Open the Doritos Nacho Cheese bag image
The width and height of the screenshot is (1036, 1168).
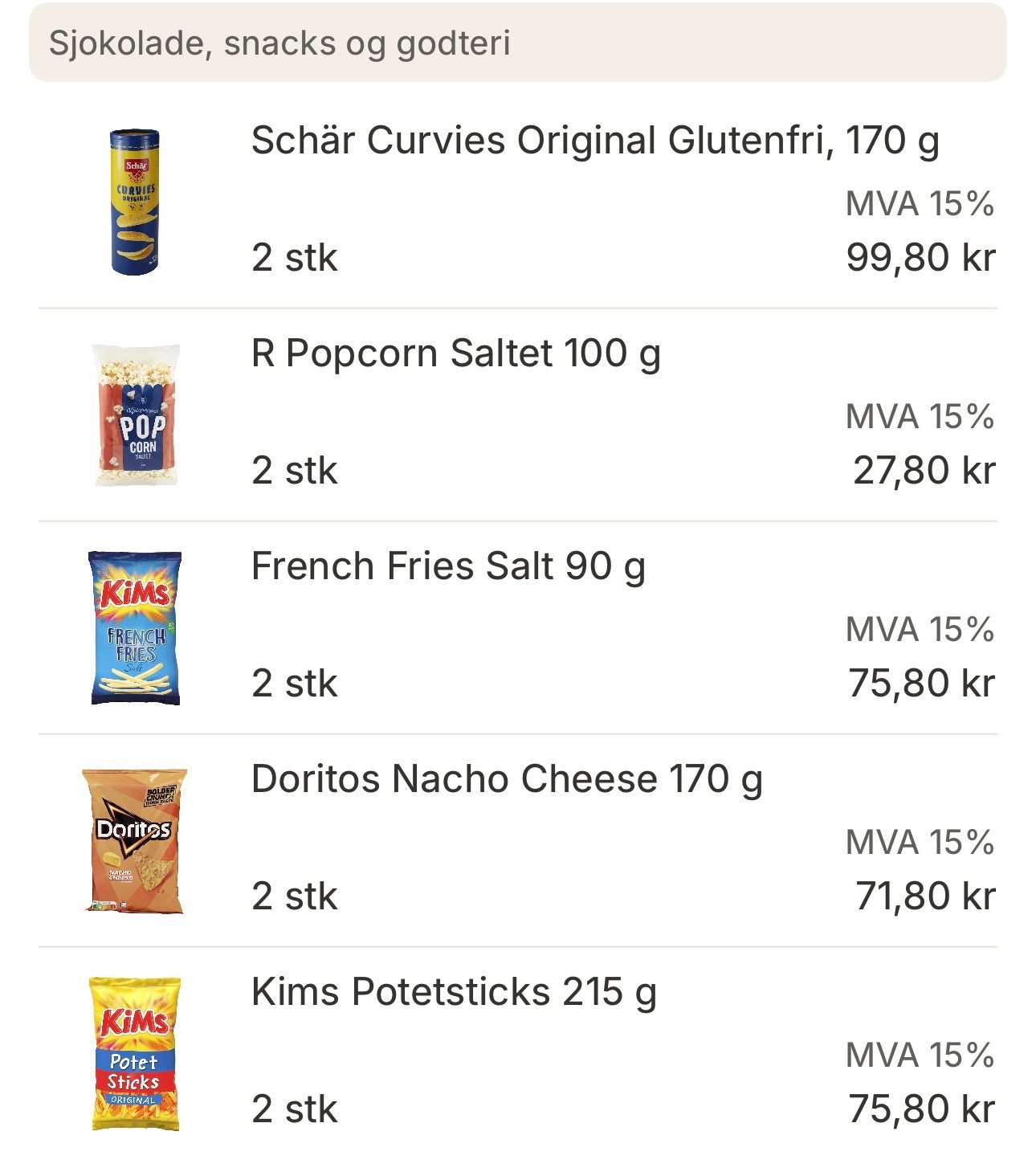135,840
